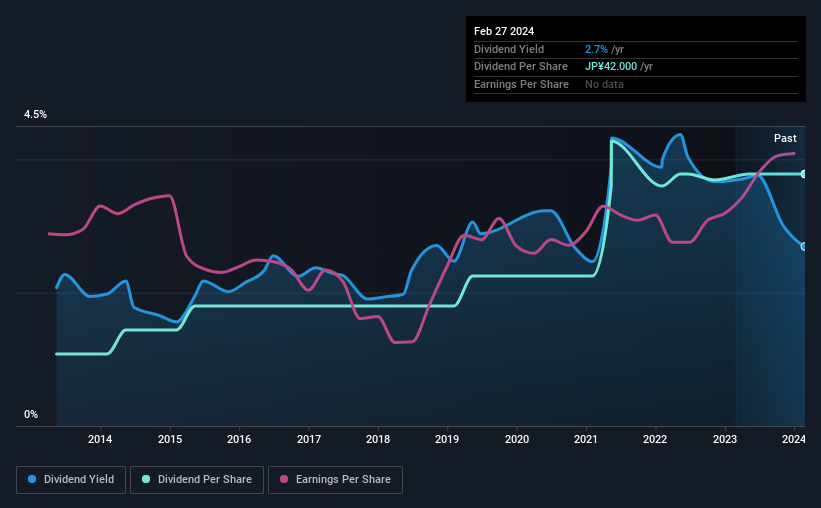821x508 pixels.
Task: Select the 2019 label on the time axis
Action: (x=447, y=439)
